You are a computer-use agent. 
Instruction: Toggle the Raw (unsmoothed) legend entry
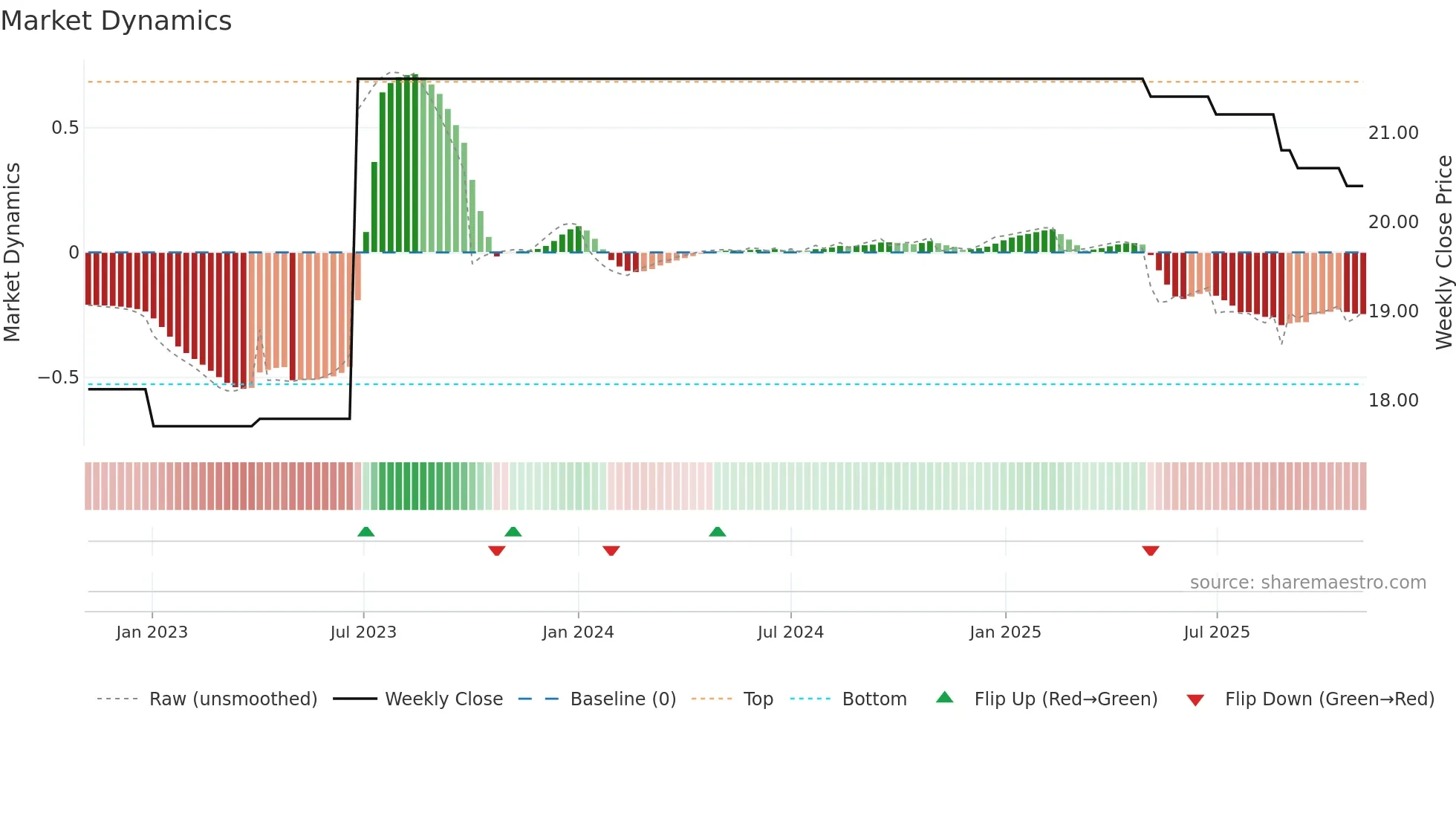[207, 699]
